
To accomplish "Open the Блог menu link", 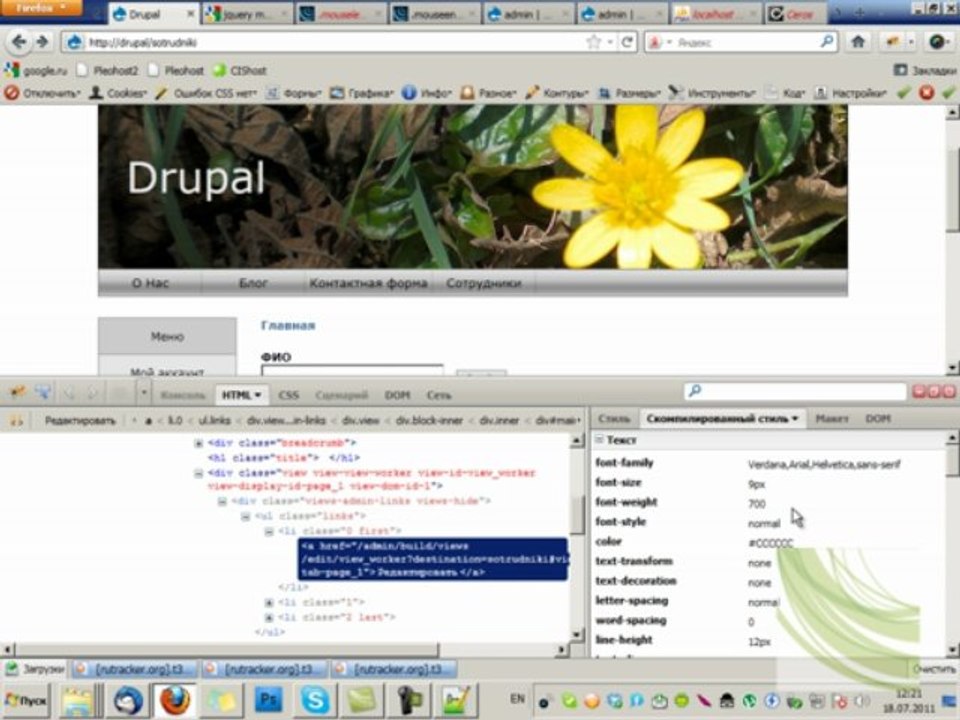I will [x=253, y=283].
